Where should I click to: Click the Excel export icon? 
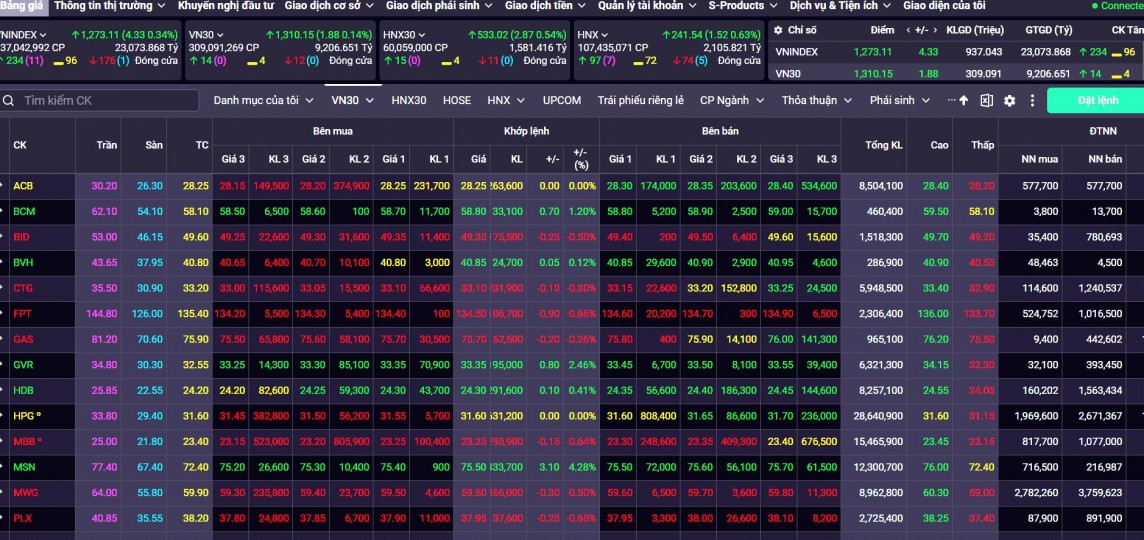(x=986, y=100)
